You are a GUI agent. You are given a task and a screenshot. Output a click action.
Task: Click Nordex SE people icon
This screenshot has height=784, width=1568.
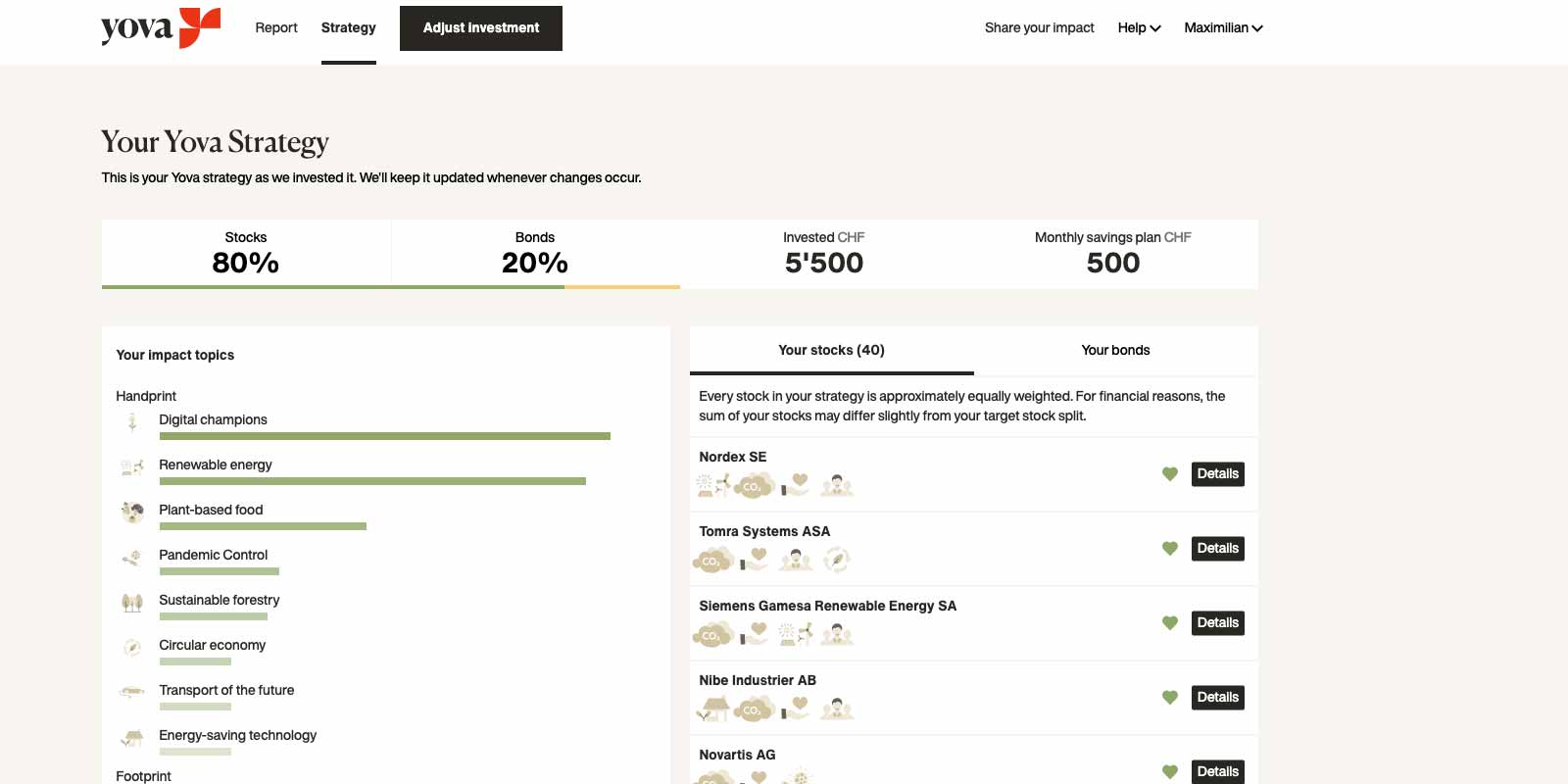point(837,484)
